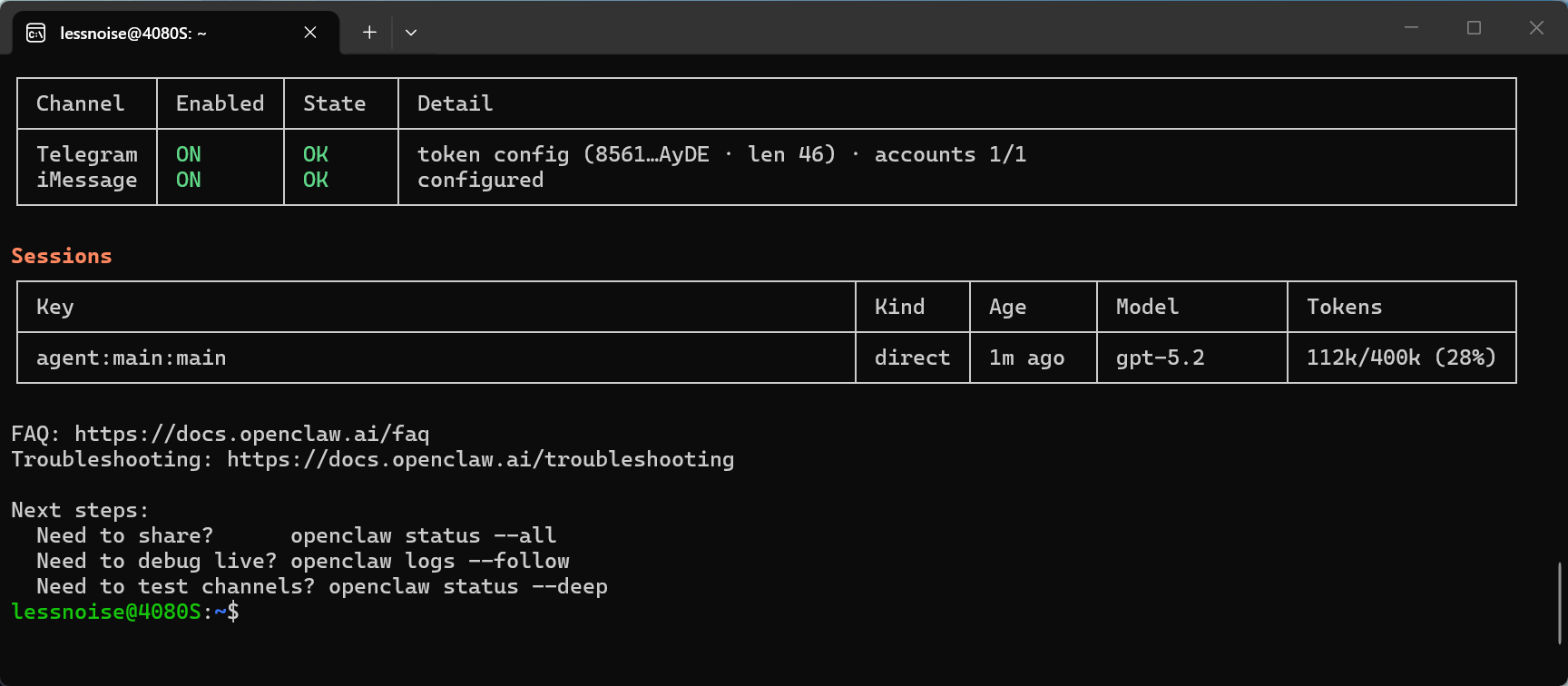Click the agent:main:main session key
1568x686 pixels.
[131, 358]
